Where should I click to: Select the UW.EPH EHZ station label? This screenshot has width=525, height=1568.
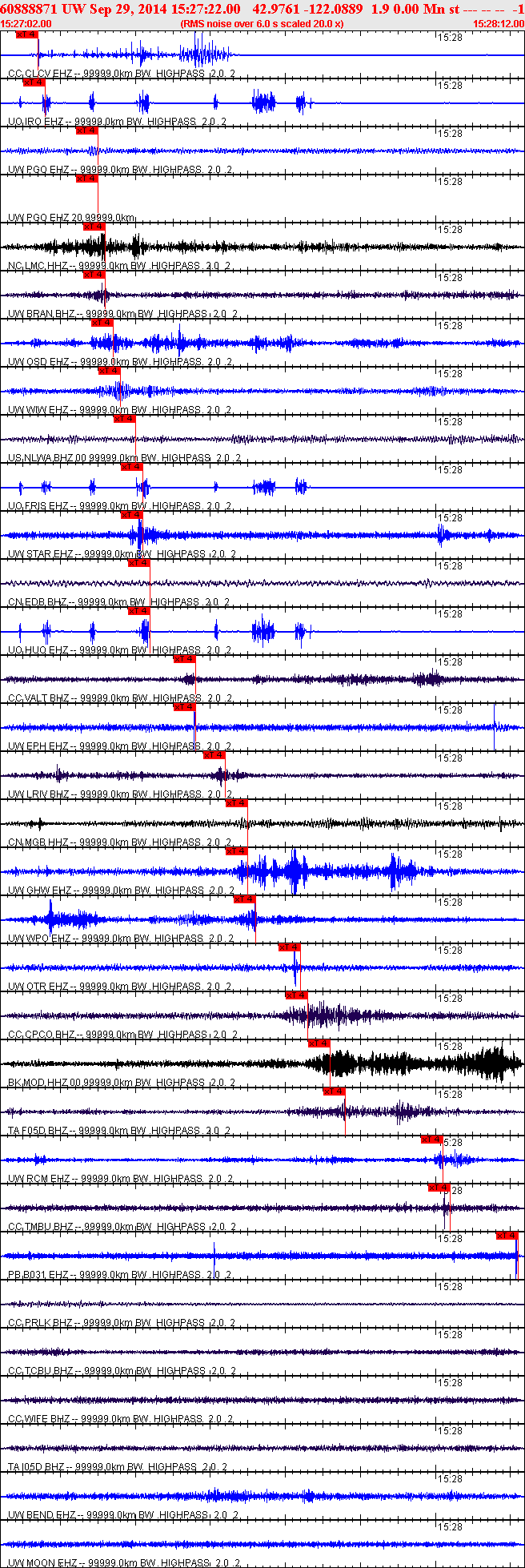(x=120, y=746)
